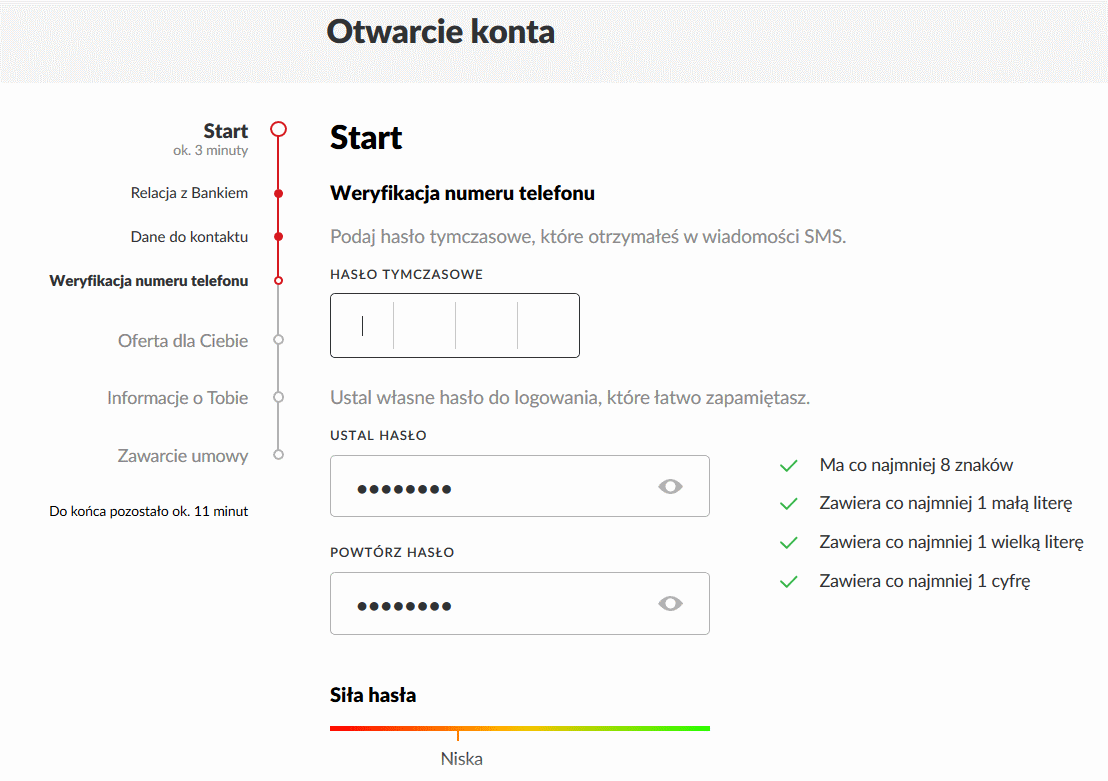Image resolution: width=1108 pixels, height=781 pixels.
Task: Show password in Ustal hasło field
Action: point(670,487)
